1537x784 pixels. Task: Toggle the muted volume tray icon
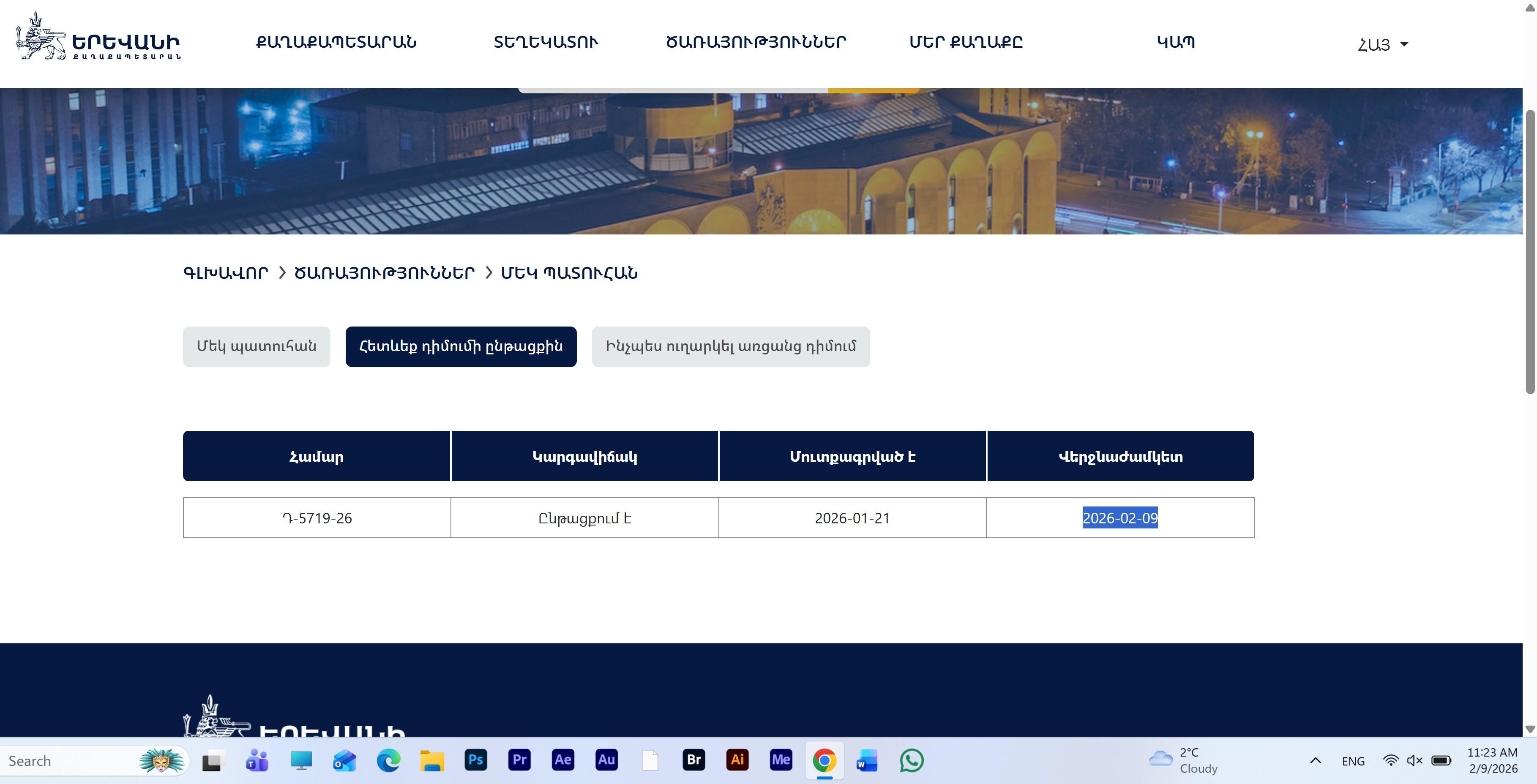pyautogui.click(x=1415, y=760)
